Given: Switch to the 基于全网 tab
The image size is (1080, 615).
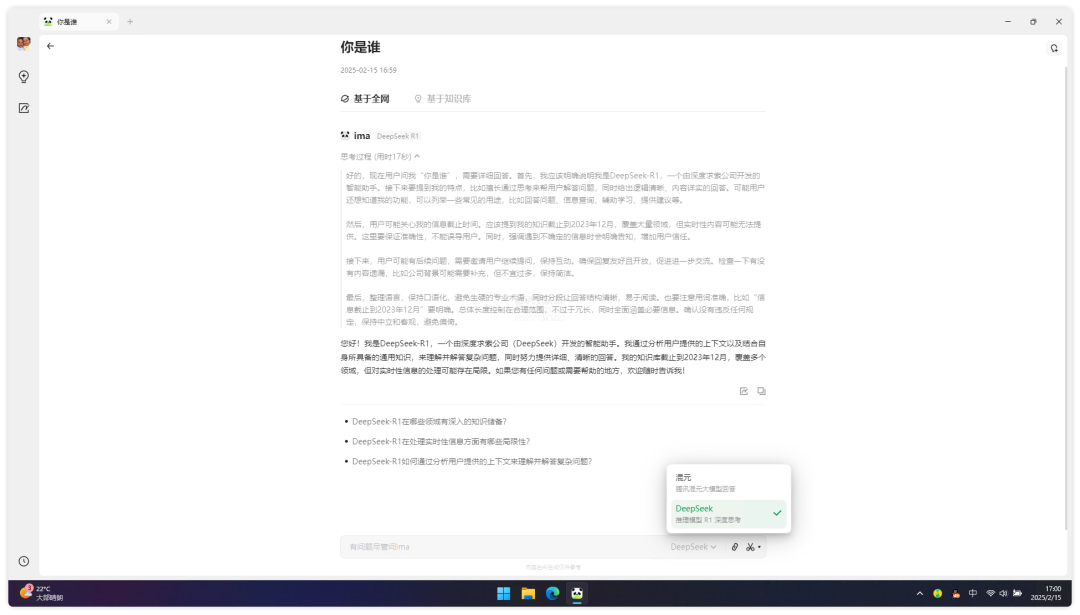Looking at the screenshot, I should point(366,99).
